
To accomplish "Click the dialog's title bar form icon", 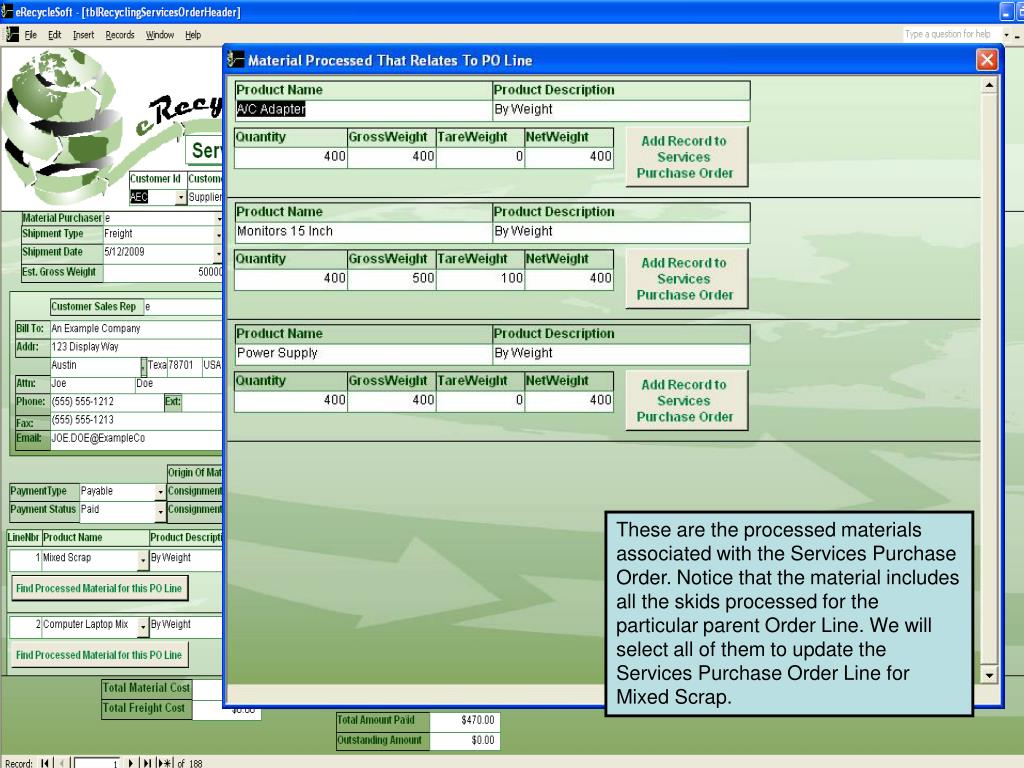I will (236, 60).
